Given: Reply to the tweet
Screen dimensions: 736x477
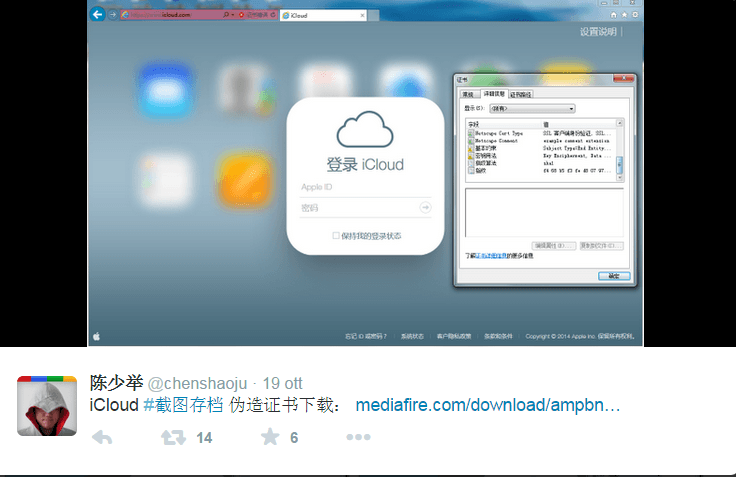Looking at the screenshot, I should [x=102, y=438].
